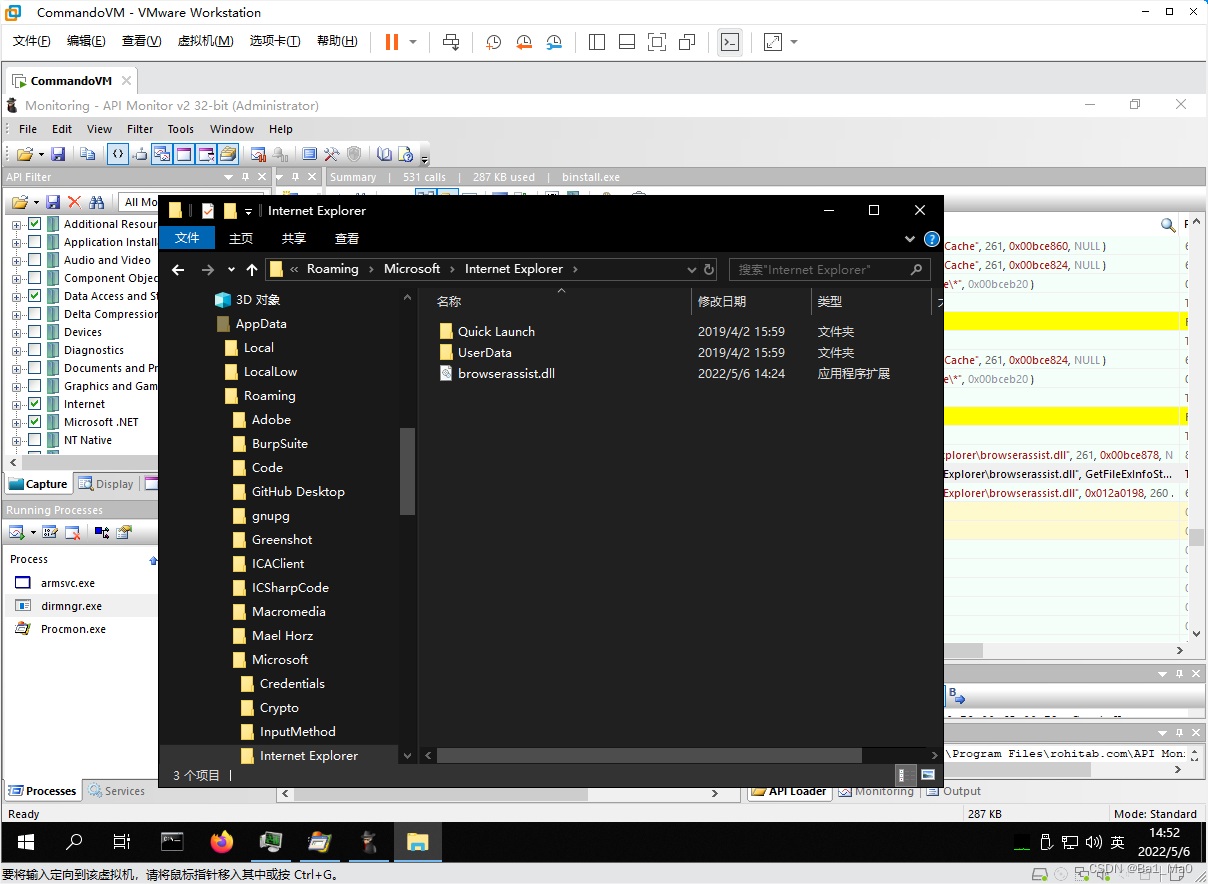
Task: Click the VMware pause virtual machine button
Action: click(x=391, y=41)
